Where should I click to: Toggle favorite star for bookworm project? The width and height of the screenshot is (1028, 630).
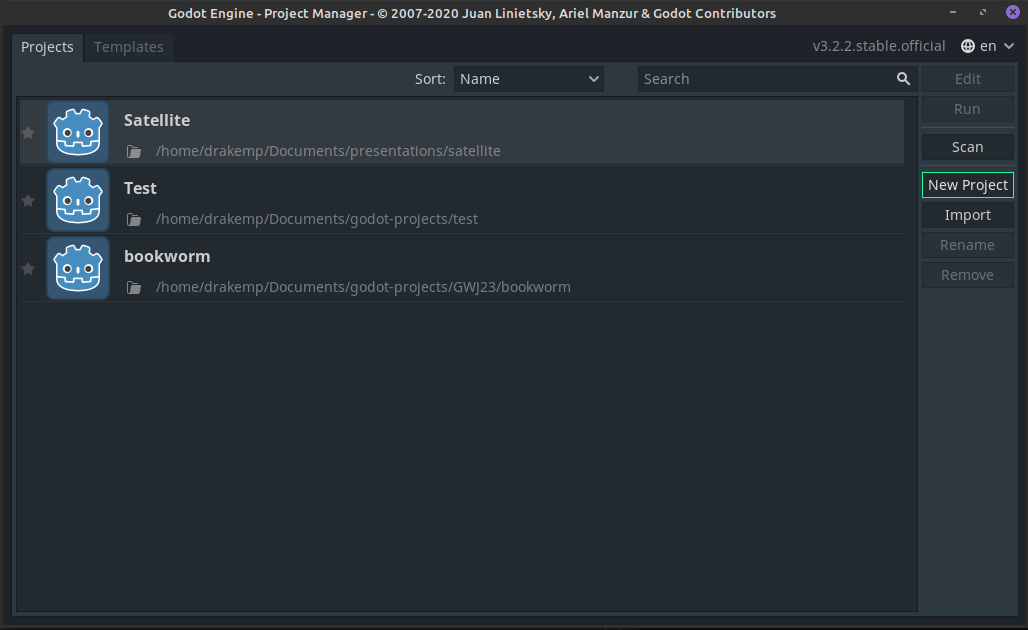tap(28, 269)
